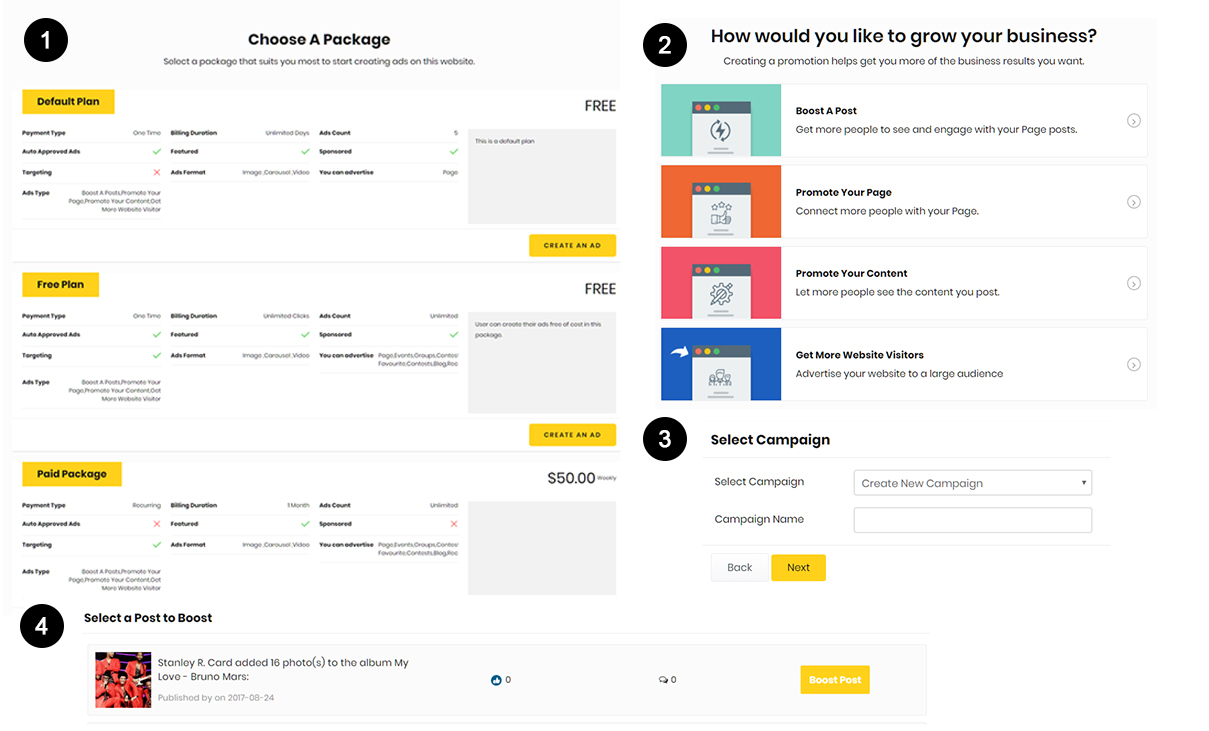Click the step 1 numbered circle badge
The height and width of the screenshot is (731, 1209).
tap(46, 41)
